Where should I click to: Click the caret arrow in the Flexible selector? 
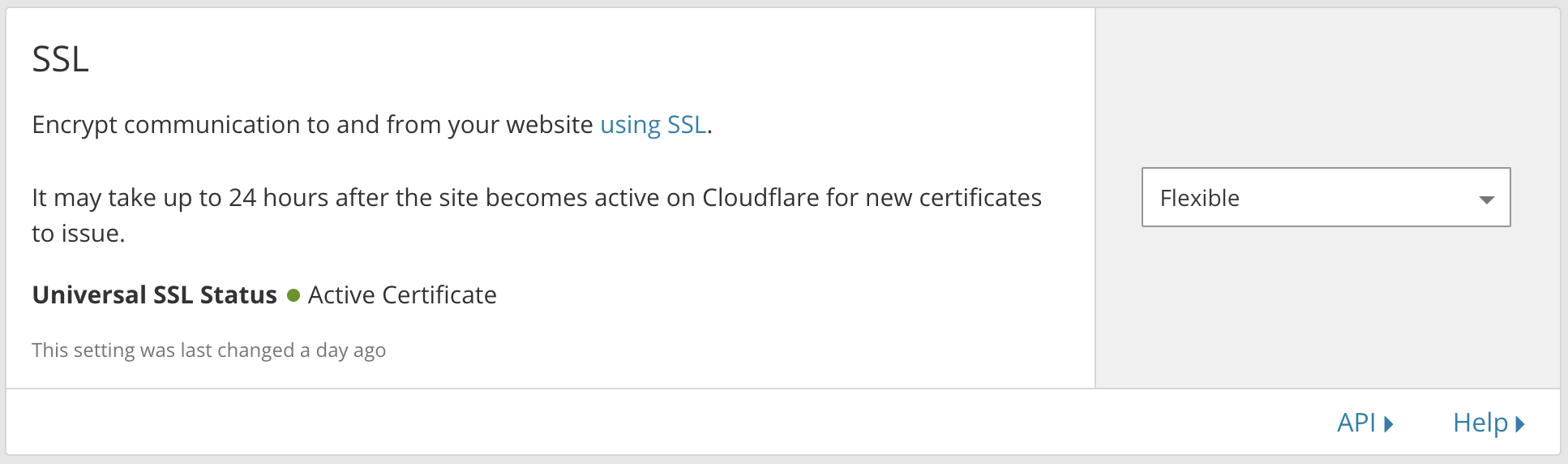point(1486,199)
